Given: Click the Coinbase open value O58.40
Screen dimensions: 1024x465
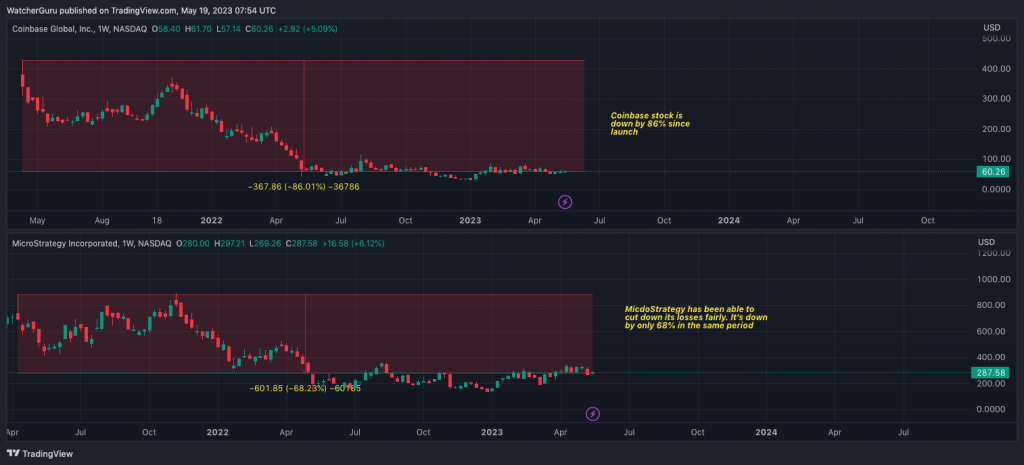Looking at the screenshot, I should (166, 29).
